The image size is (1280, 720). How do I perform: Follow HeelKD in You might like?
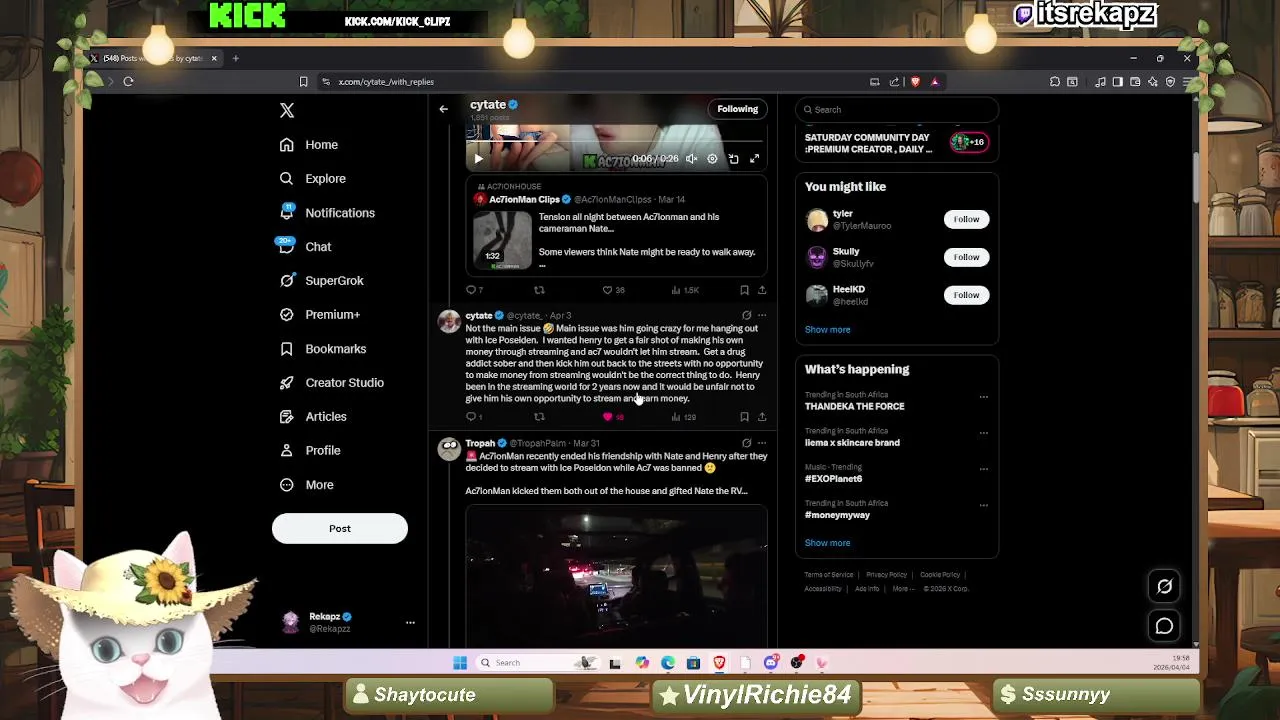coord(966,295)
